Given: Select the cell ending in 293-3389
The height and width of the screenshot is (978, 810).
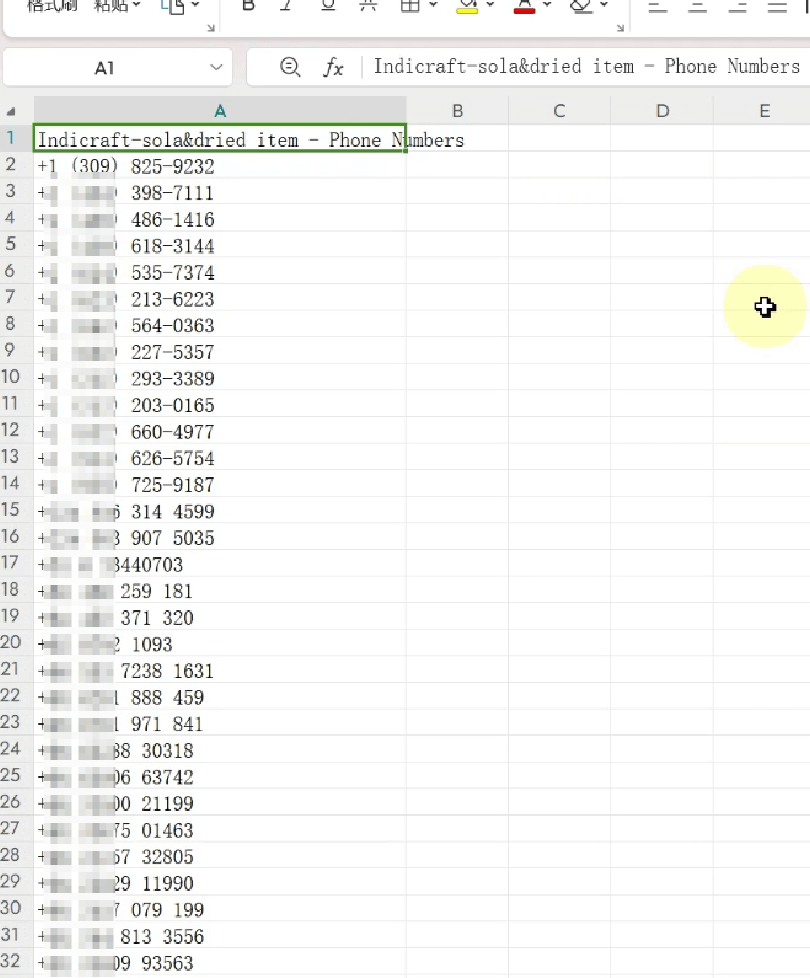Looking at the screenshot, I should click(219, 378).
